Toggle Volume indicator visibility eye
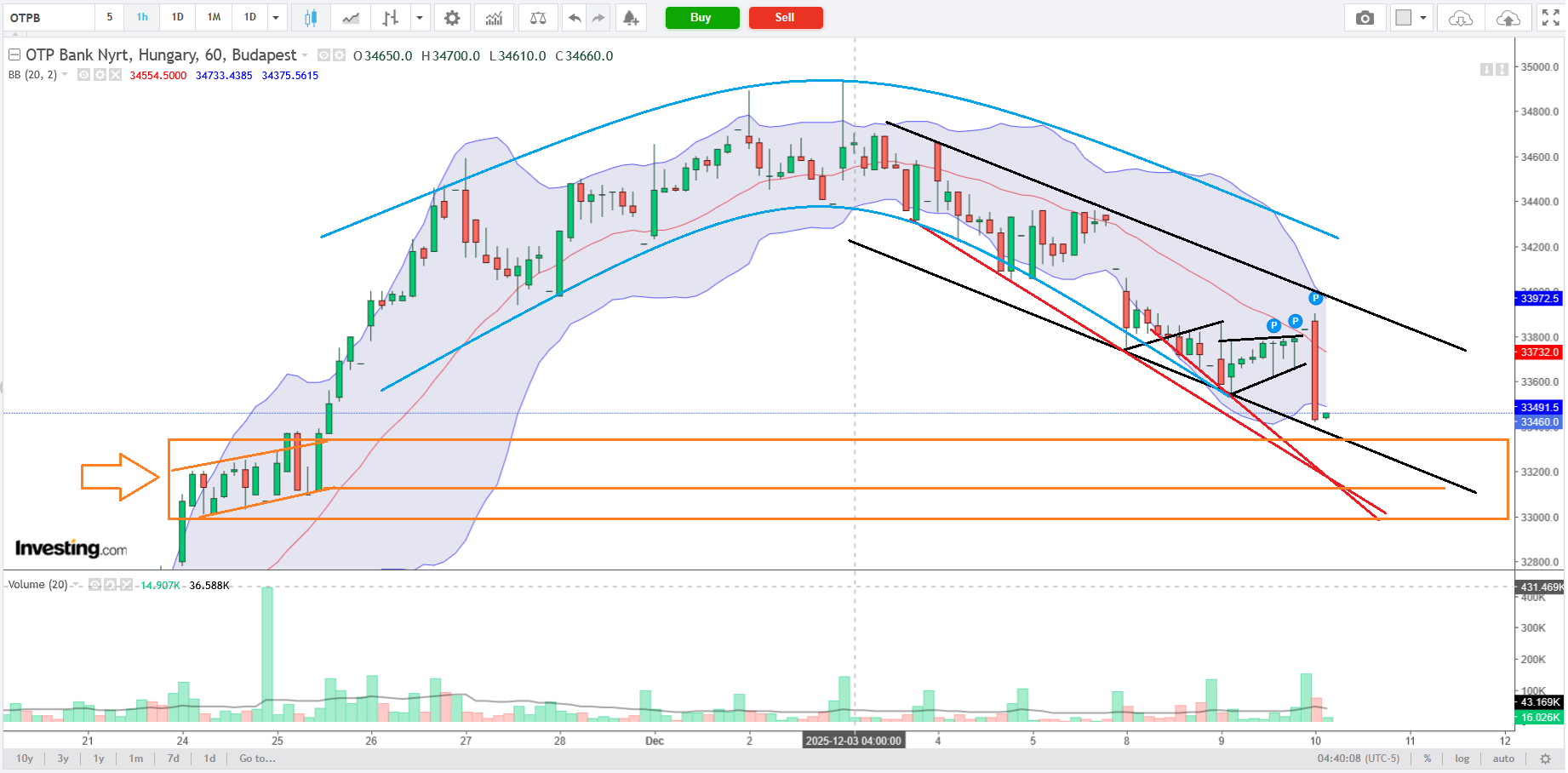This screenshot has width=1568, height=773. (x=95, y=585)
